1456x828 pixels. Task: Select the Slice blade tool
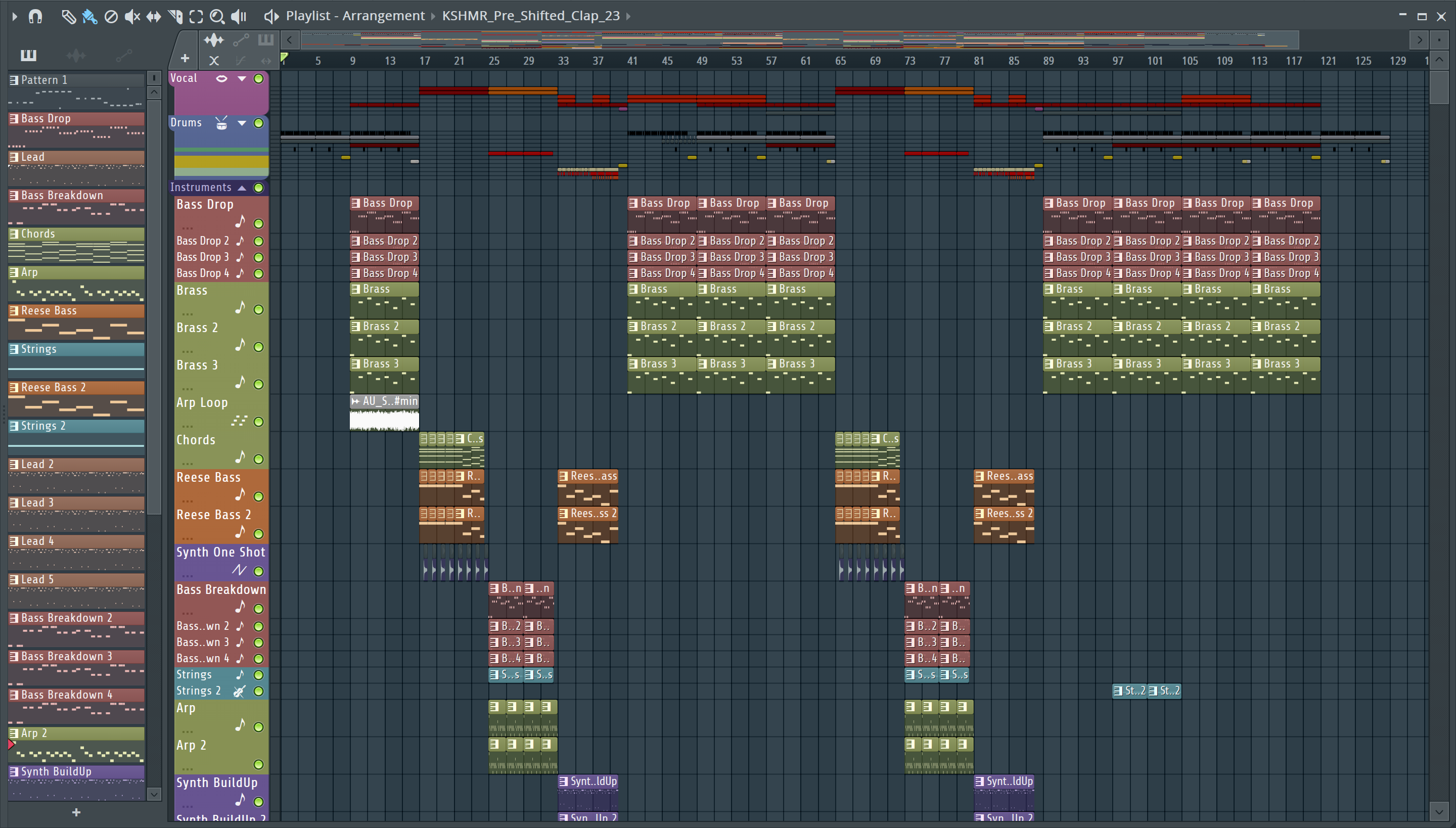[175, 17]
